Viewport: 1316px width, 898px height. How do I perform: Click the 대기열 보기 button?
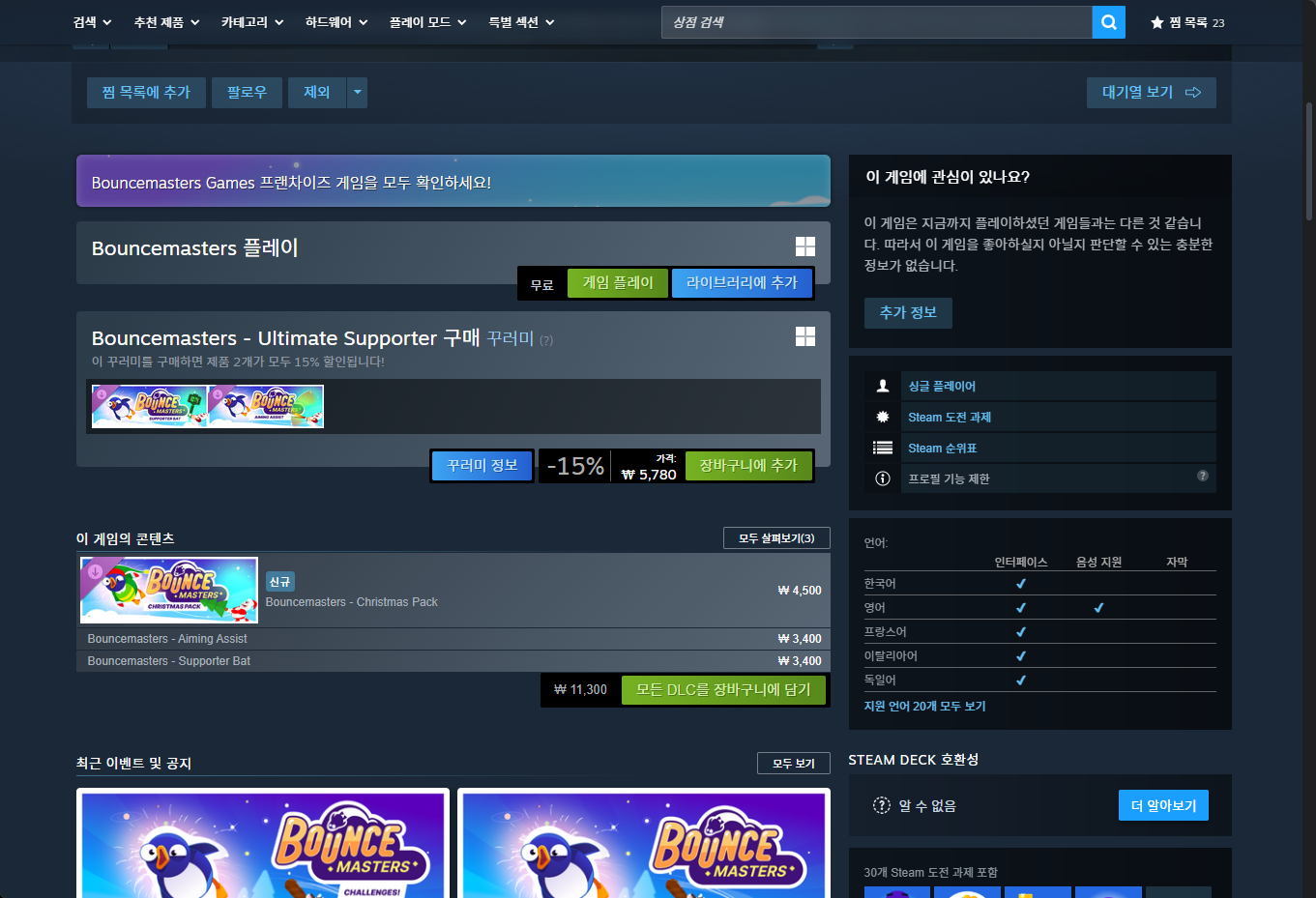click(1151, 92)
